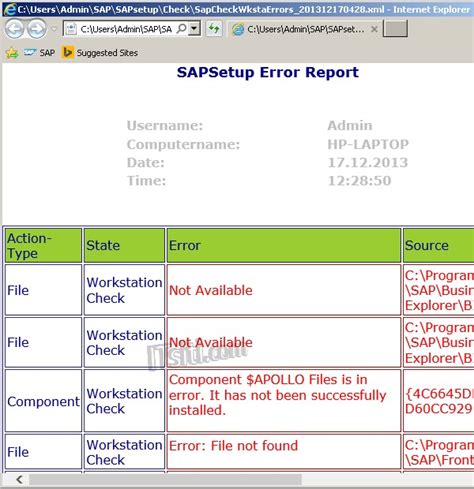Click the second Not Available error cell

click(284, 342)
